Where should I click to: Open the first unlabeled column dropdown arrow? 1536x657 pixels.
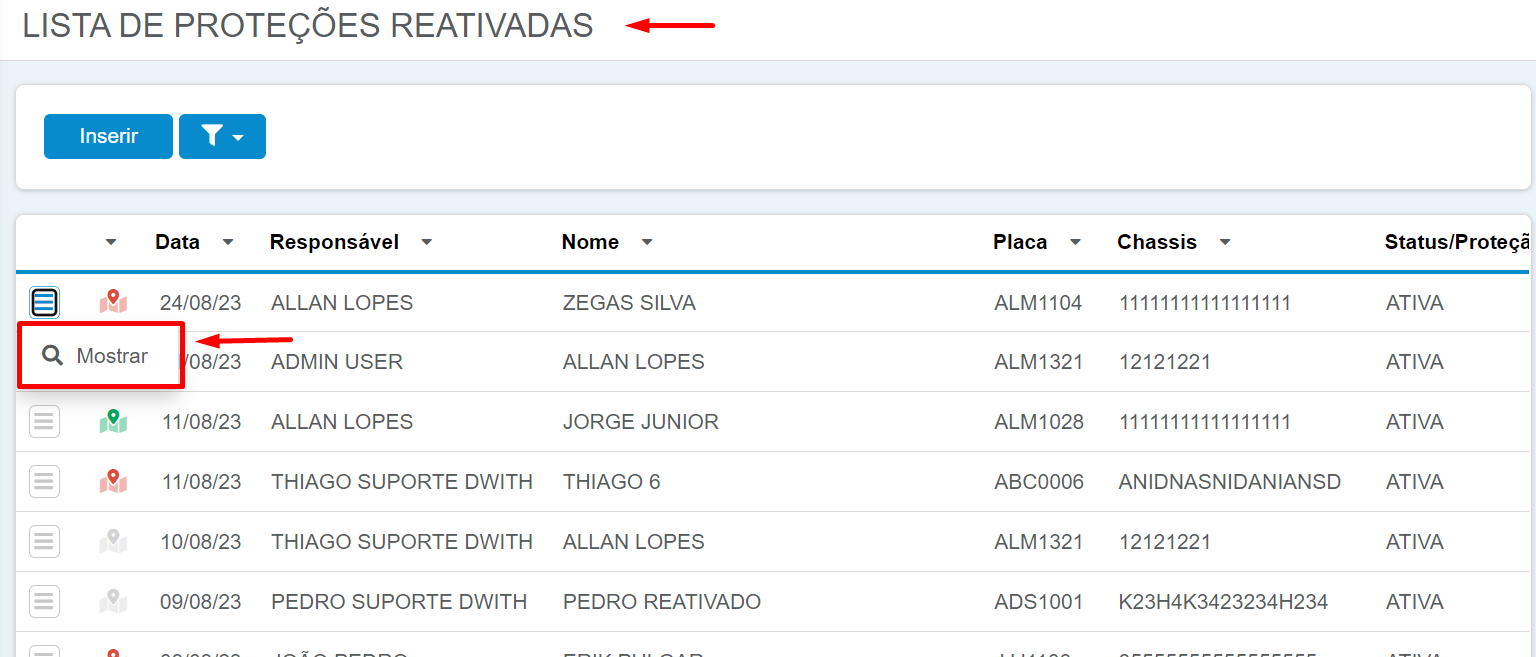pos(111,242)
